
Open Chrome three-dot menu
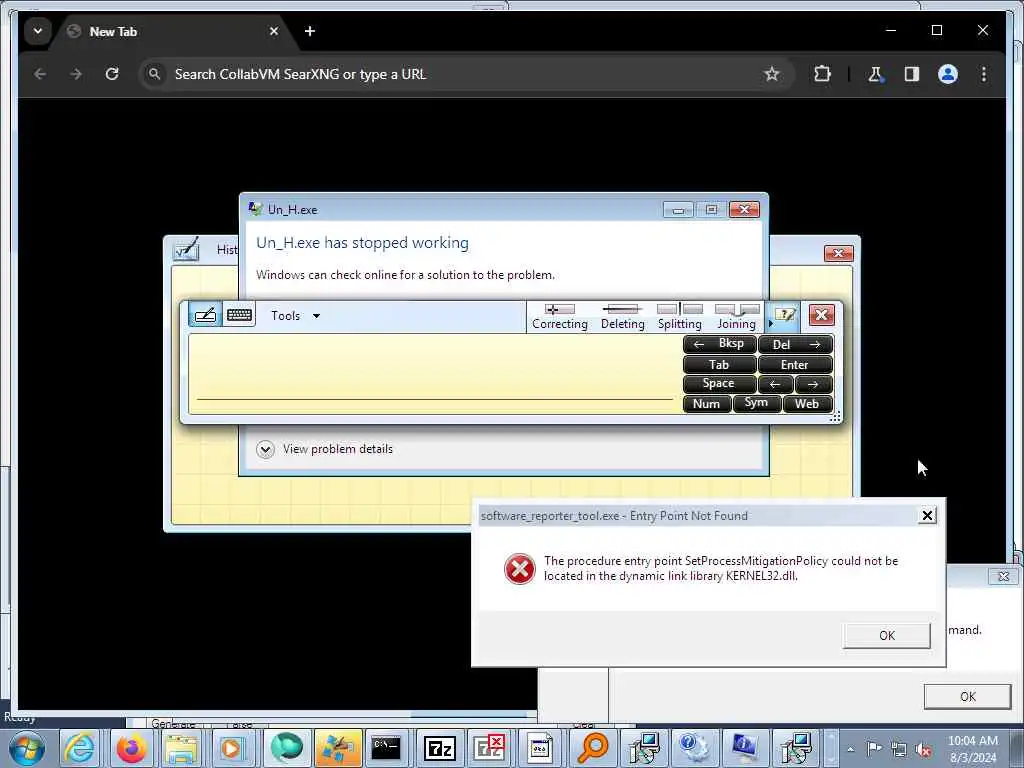click(984, 74)
